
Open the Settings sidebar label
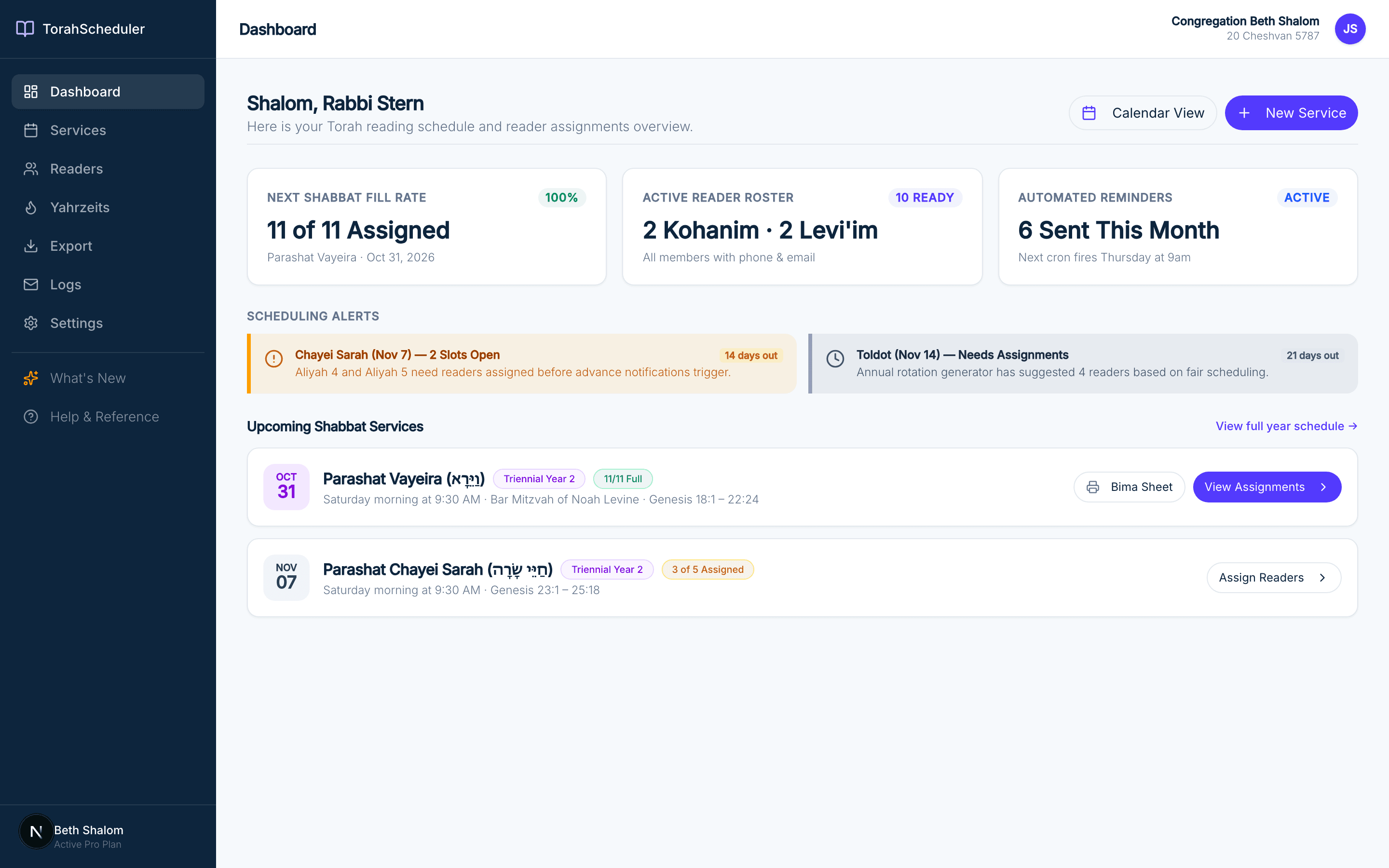click(76, 323)
